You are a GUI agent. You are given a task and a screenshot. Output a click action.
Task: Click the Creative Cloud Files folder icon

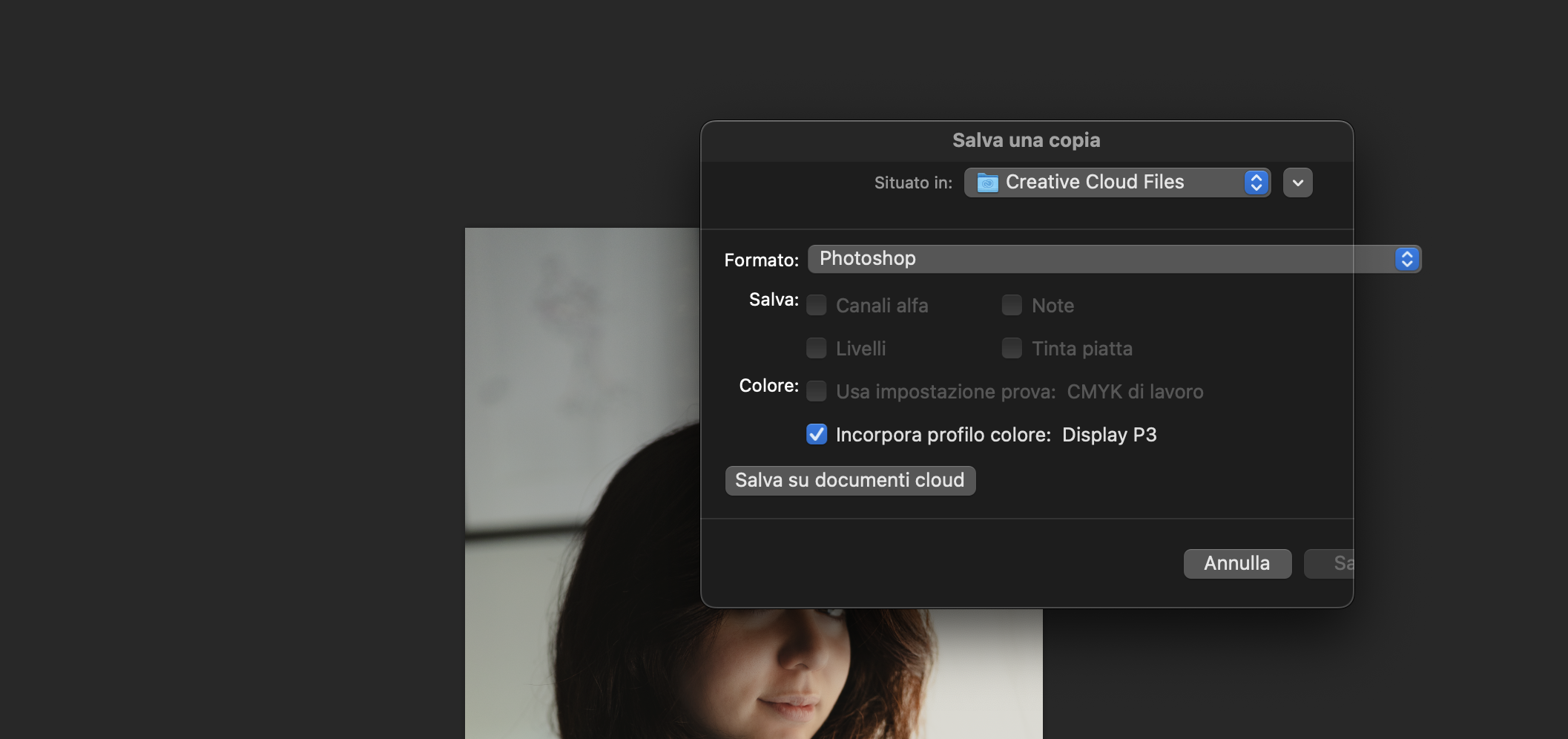click(986, 183)
